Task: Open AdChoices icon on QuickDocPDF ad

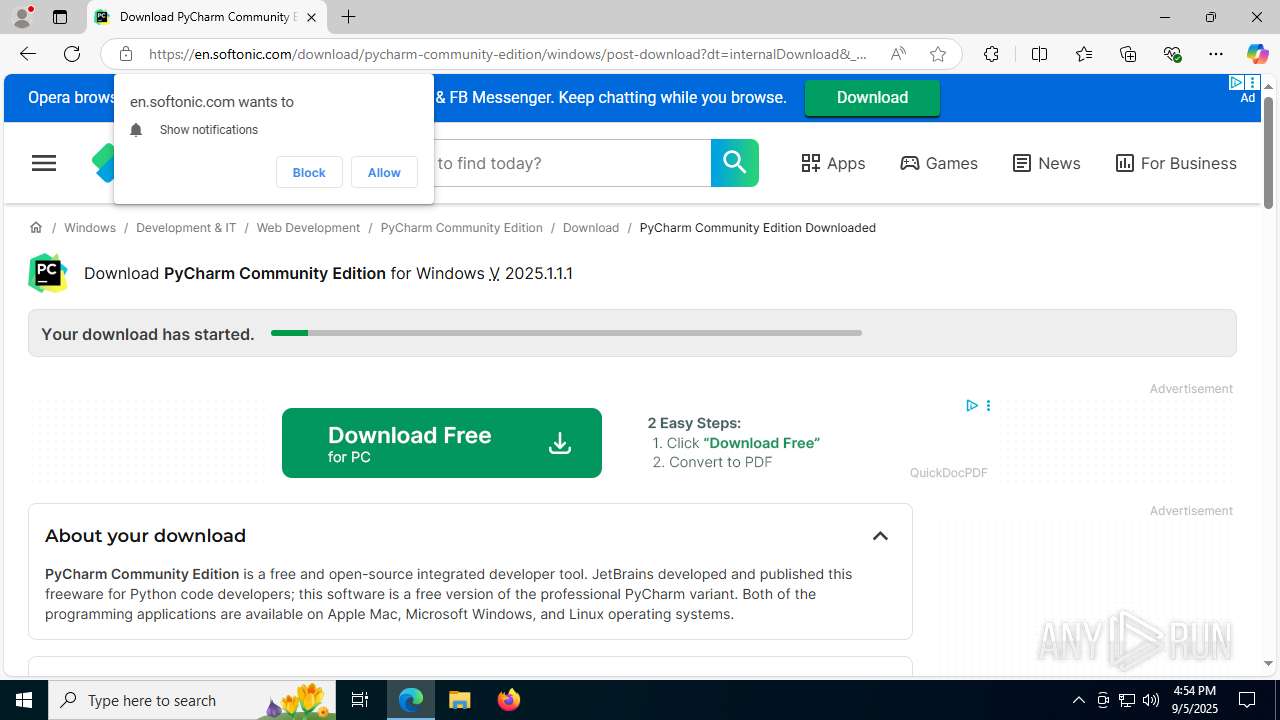Action: click(x=971, y=405)
